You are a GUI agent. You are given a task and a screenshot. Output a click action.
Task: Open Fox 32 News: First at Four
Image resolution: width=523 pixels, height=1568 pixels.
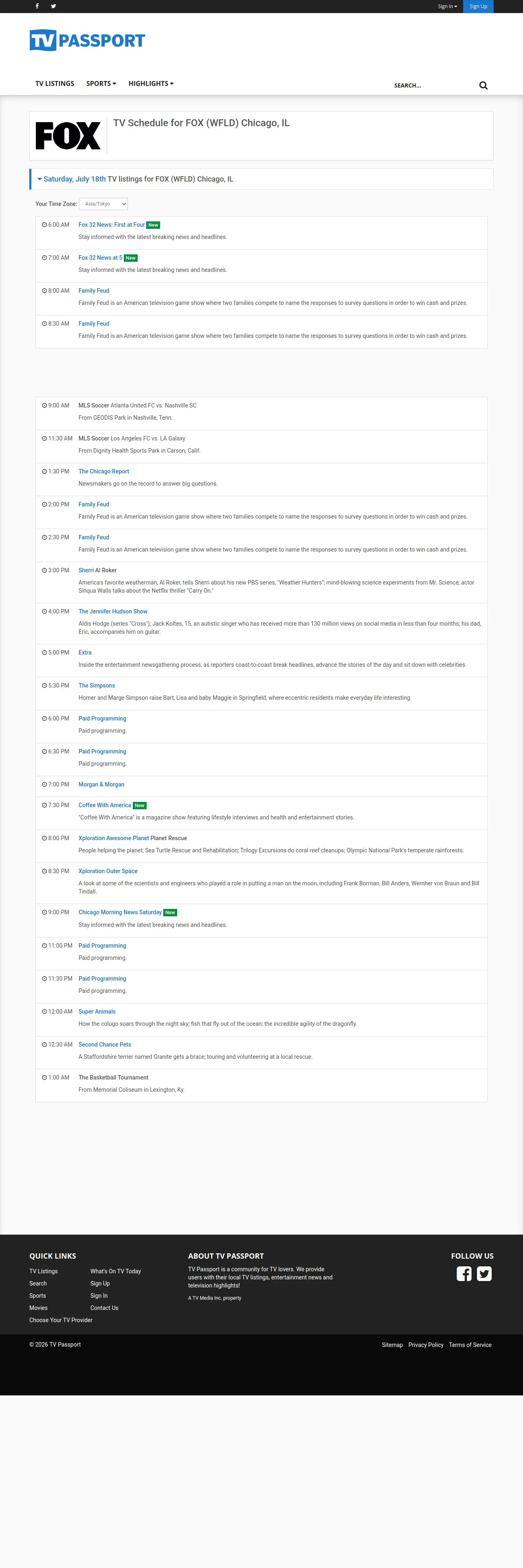pos(112,225)
